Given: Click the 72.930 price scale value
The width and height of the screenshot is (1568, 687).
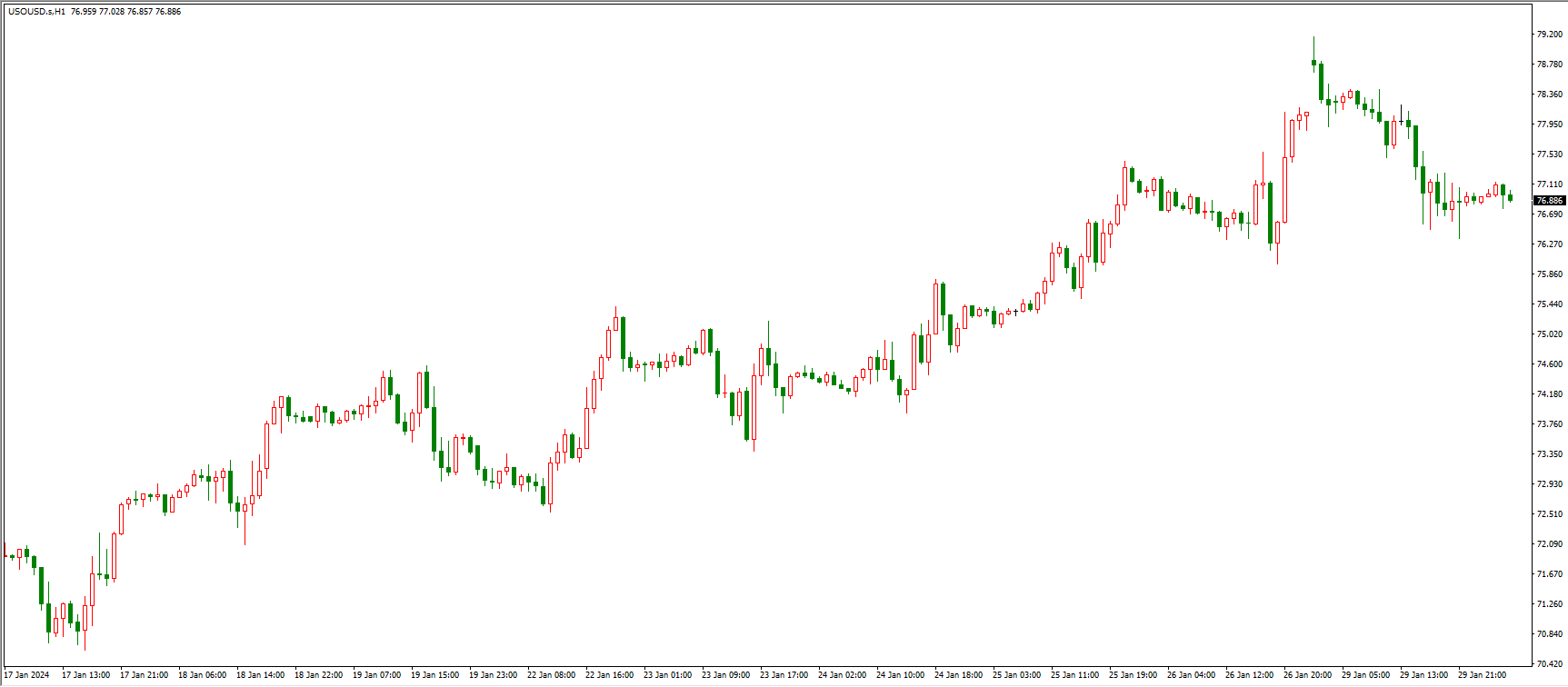Looking at the screenshot, I should coord(1550,484).
